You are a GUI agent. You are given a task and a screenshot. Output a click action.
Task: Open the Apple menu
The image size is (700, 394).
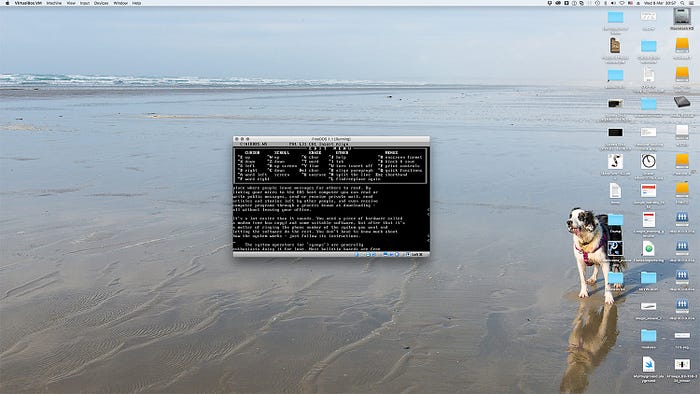tap(7, 3)
